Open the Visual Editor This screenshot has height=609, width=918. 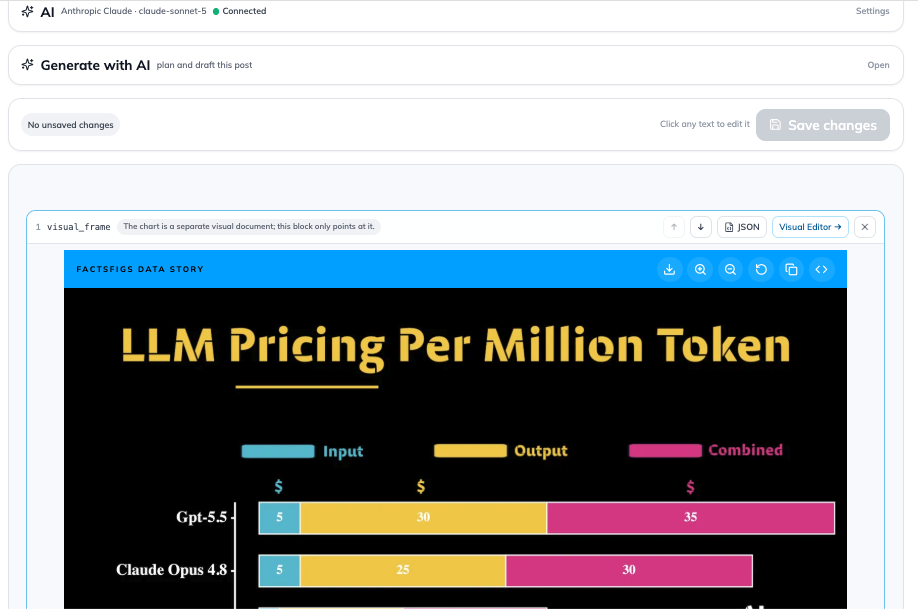810,227
